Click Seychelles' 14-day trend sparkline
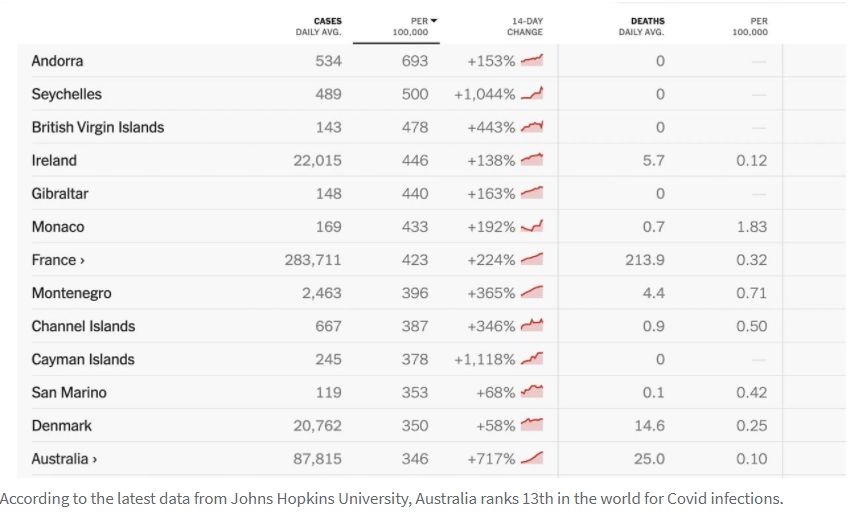This screenshot has height=515, width=855. tap(531, 94)
